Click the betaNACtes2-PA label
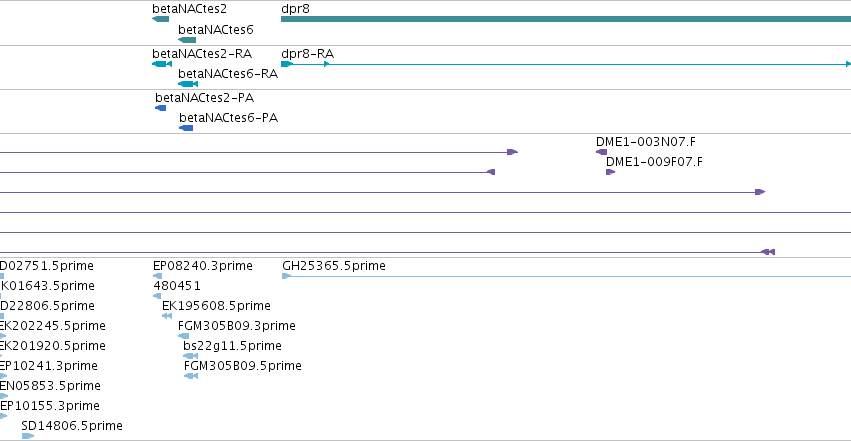Screen dimensions: 851x441 point(205,98)
